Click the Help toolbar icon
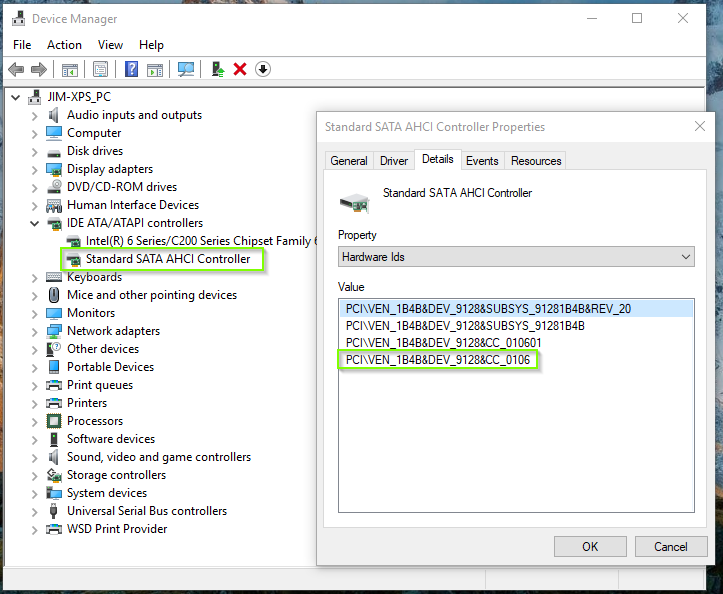Image resolution: width=723 pixels, height=594 pixels. click(131, 69)
